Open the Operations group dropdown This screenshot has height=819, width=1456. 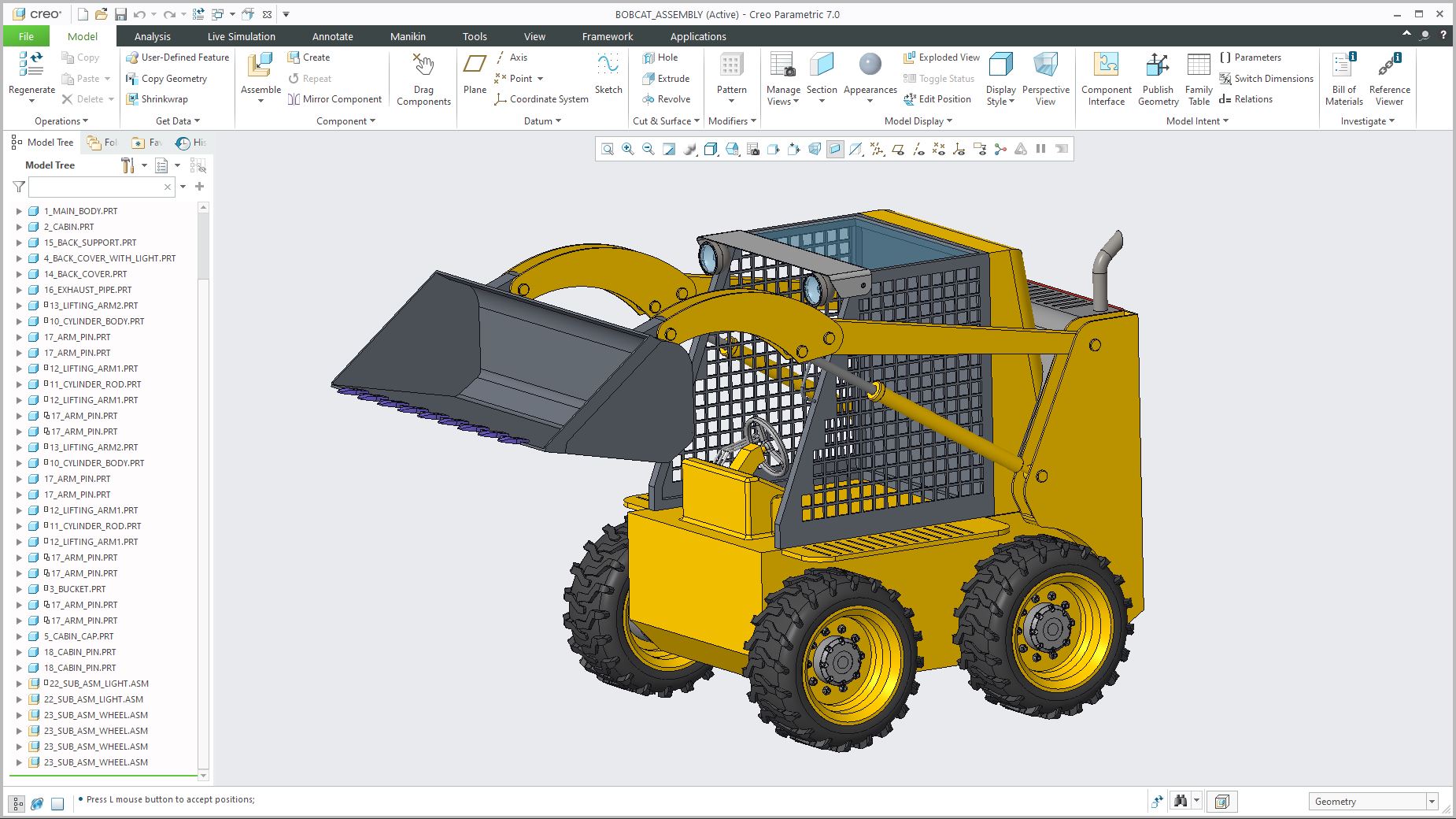[x=61, y=121]
